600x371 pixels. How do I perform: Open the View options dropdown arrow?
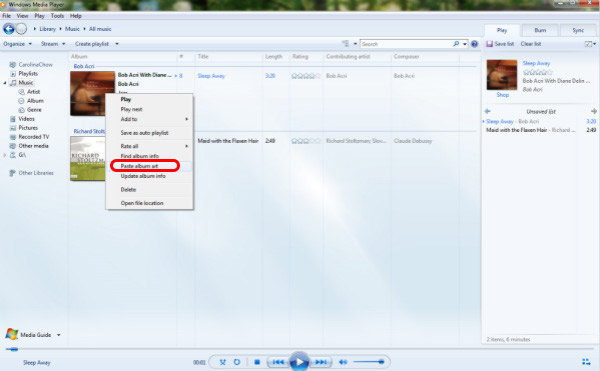(x=355, y=44)
